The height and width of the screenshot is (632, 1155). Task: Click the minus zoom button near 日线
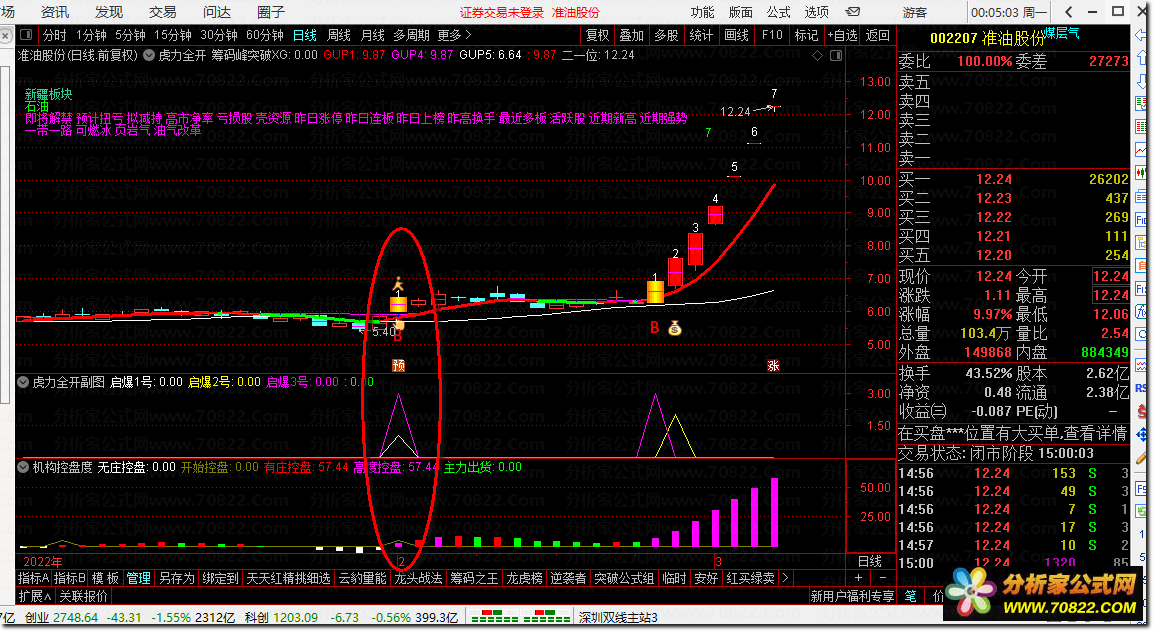pos(882,578)
